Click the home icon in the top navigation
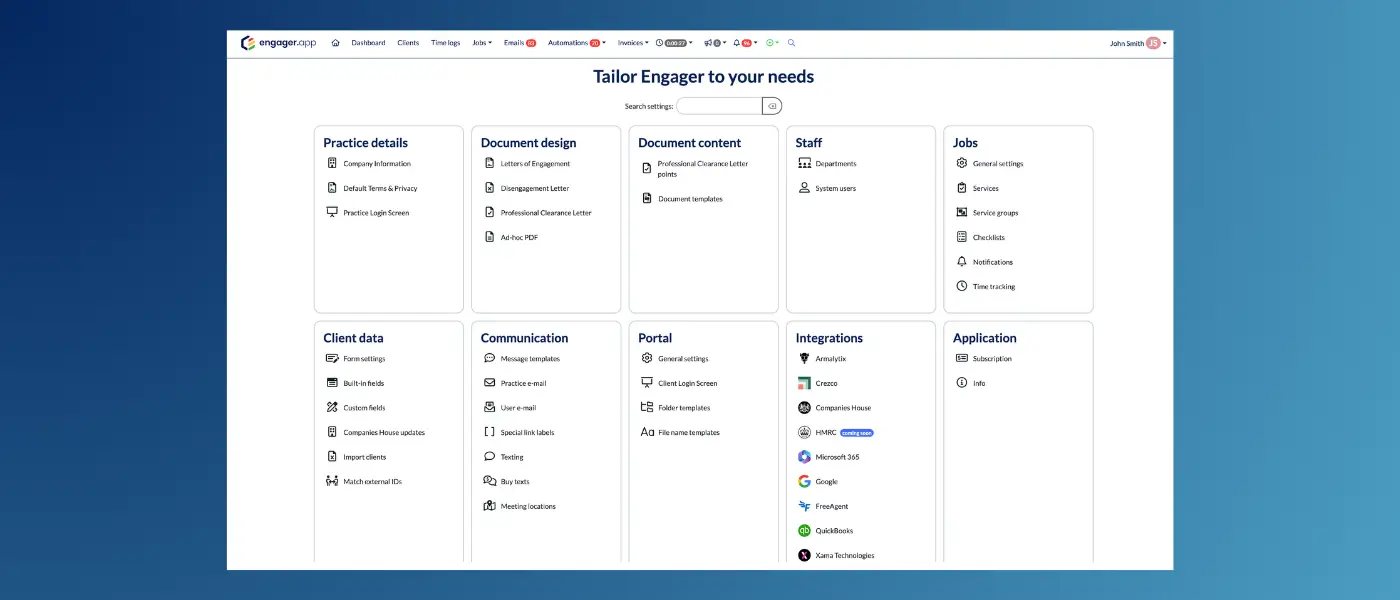Screen dimensions: 1400x600 point(335,43)
